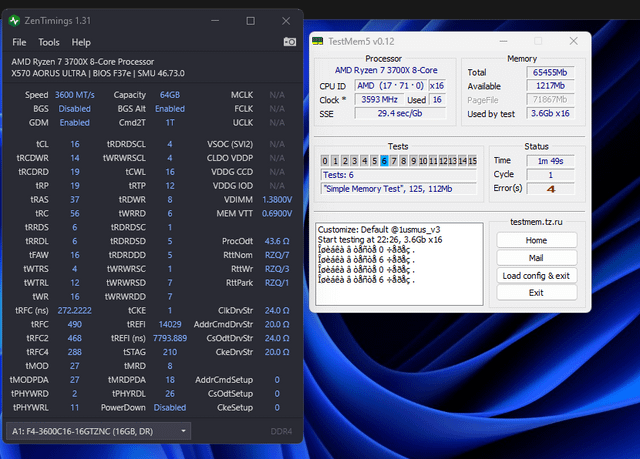The image size is (640, 459).
Task: Click the Speed value 3600 MT/s
Action: coord(75,95)
